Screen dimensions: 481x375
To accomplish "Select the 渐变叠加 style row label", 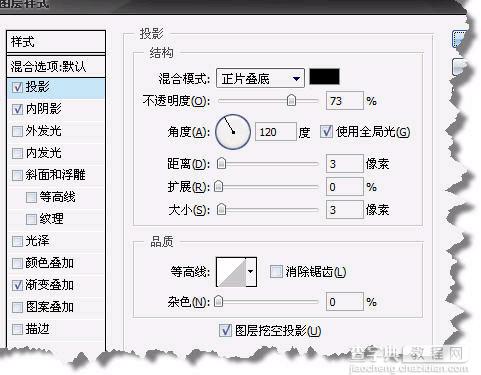I will [50, 285].
